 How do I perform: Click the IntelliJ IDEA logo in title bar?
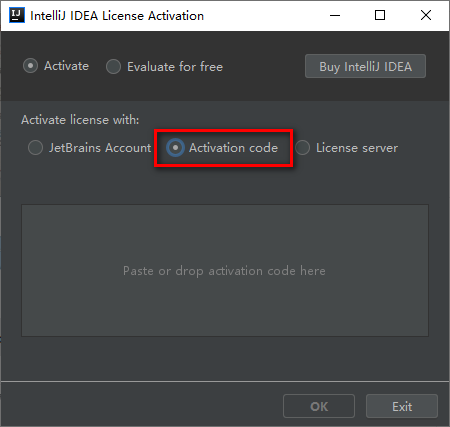point(17,15)
